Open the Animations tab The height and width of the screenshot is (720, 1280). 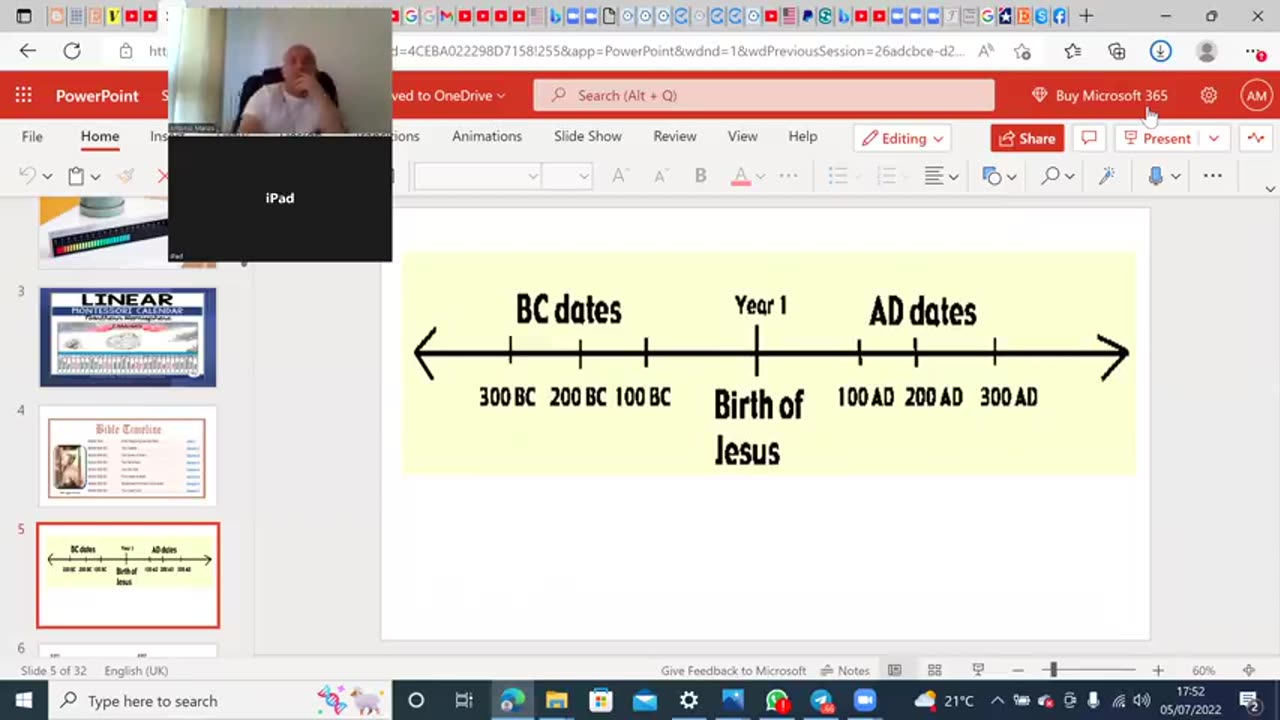point(487,136)
